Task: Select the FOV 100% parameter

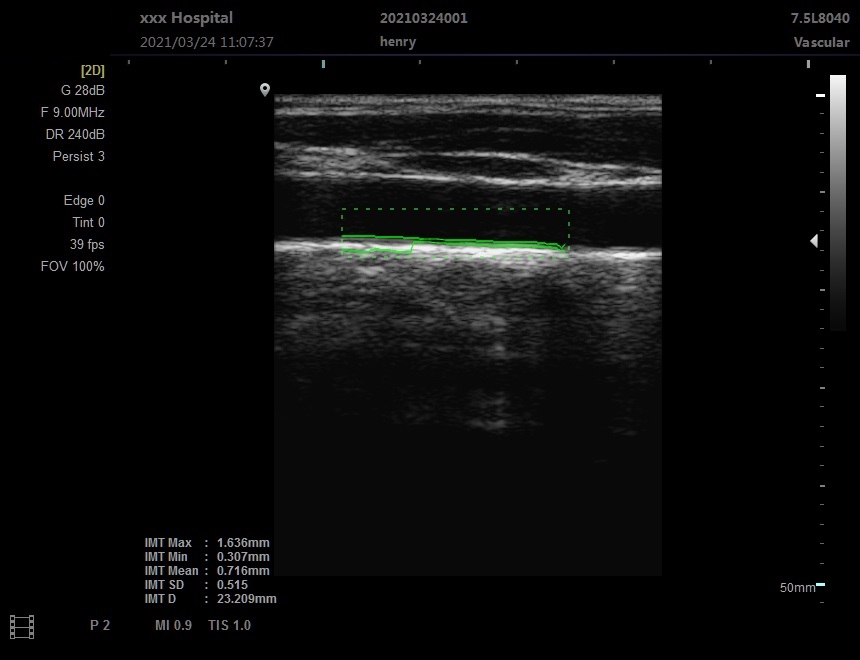Action: coord(72,266)
